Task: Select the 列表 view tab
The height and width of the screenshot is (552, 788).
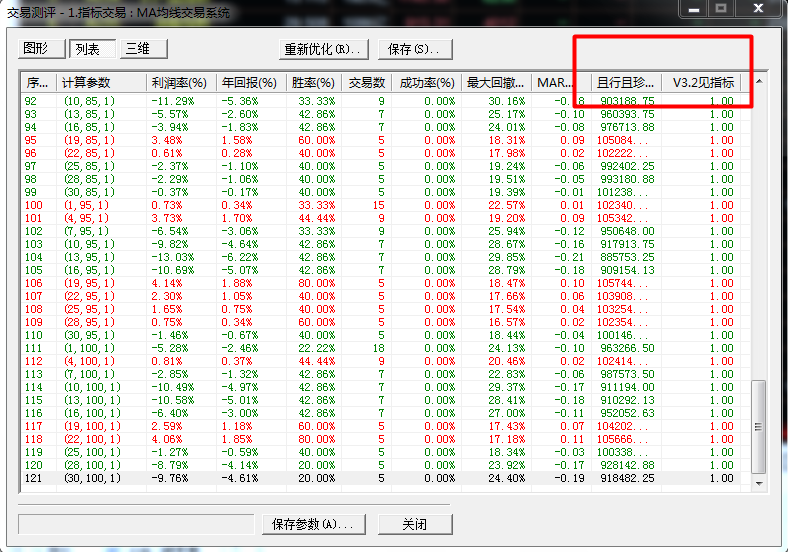Action: 93,48
